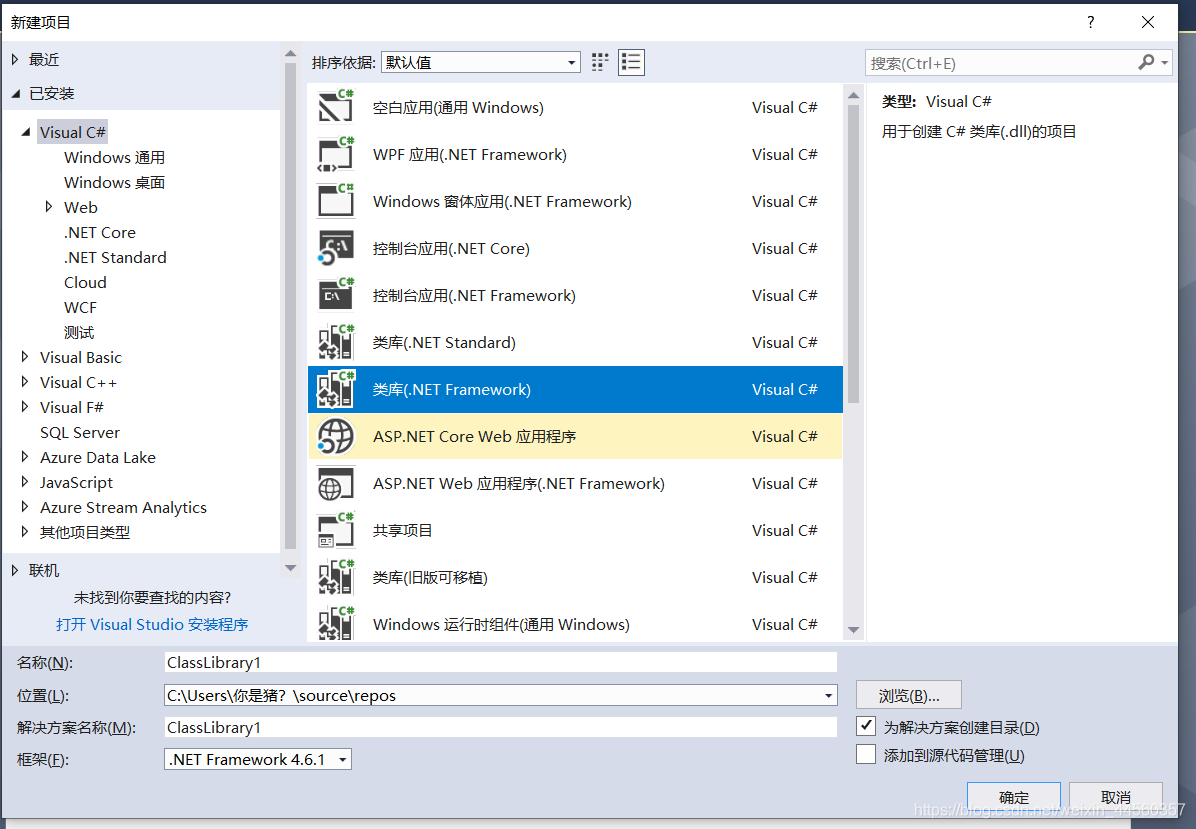Image resolution: width=1196 pixels, height=829 pixels.
Task: Open the 排序依据 默认值 dropdown
Action: [x=481, y=63]
